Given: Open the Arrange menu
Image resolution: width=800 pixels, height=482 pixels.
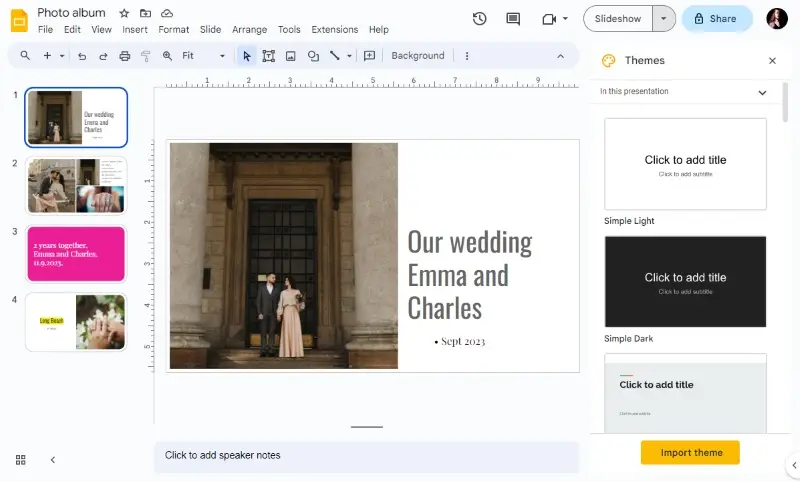Looking at the screenshot, I should coord(249,30).
